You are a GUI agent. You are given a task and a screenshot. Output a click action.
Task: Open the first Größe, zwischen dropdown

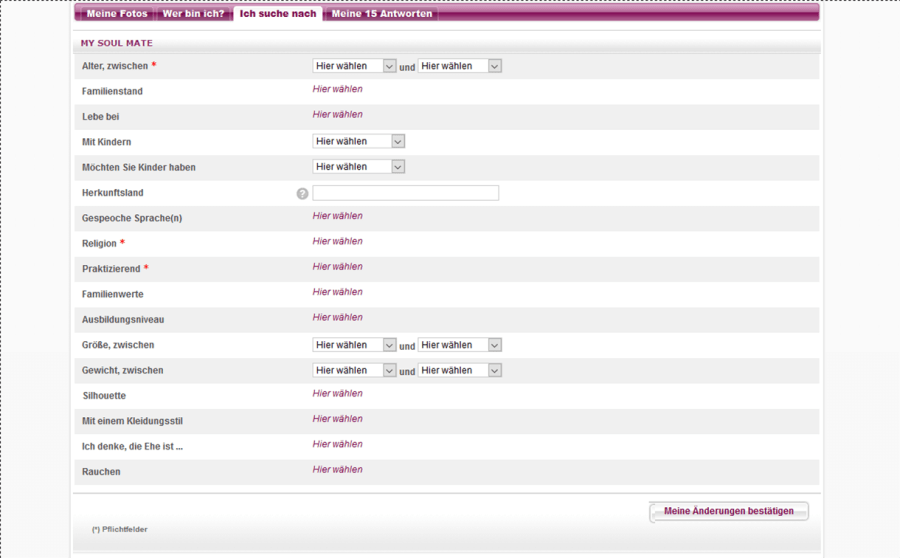(354, 345)
